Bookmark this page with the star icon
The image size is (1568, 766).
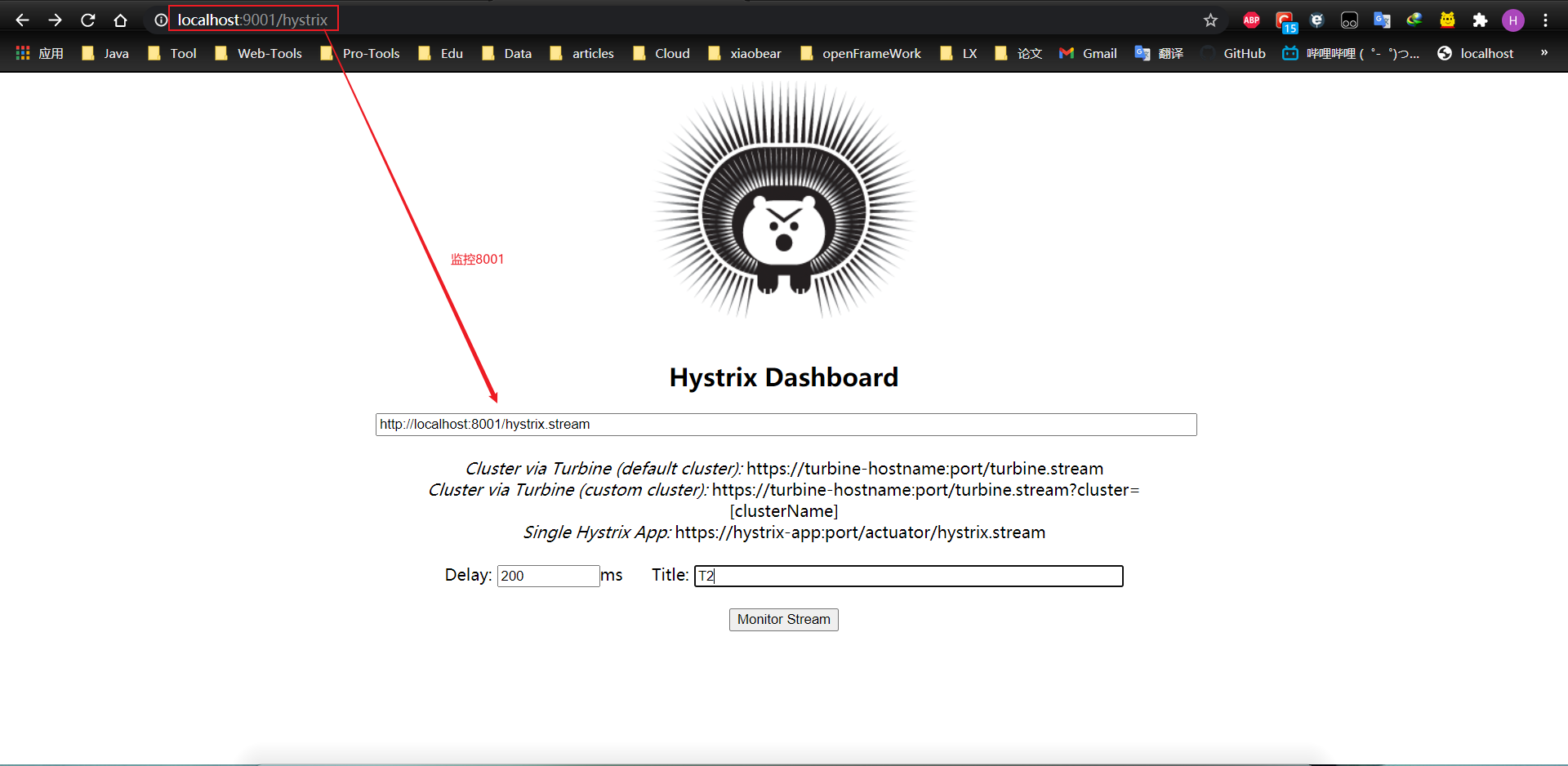pyautogui.click(x=1210, y=20)
